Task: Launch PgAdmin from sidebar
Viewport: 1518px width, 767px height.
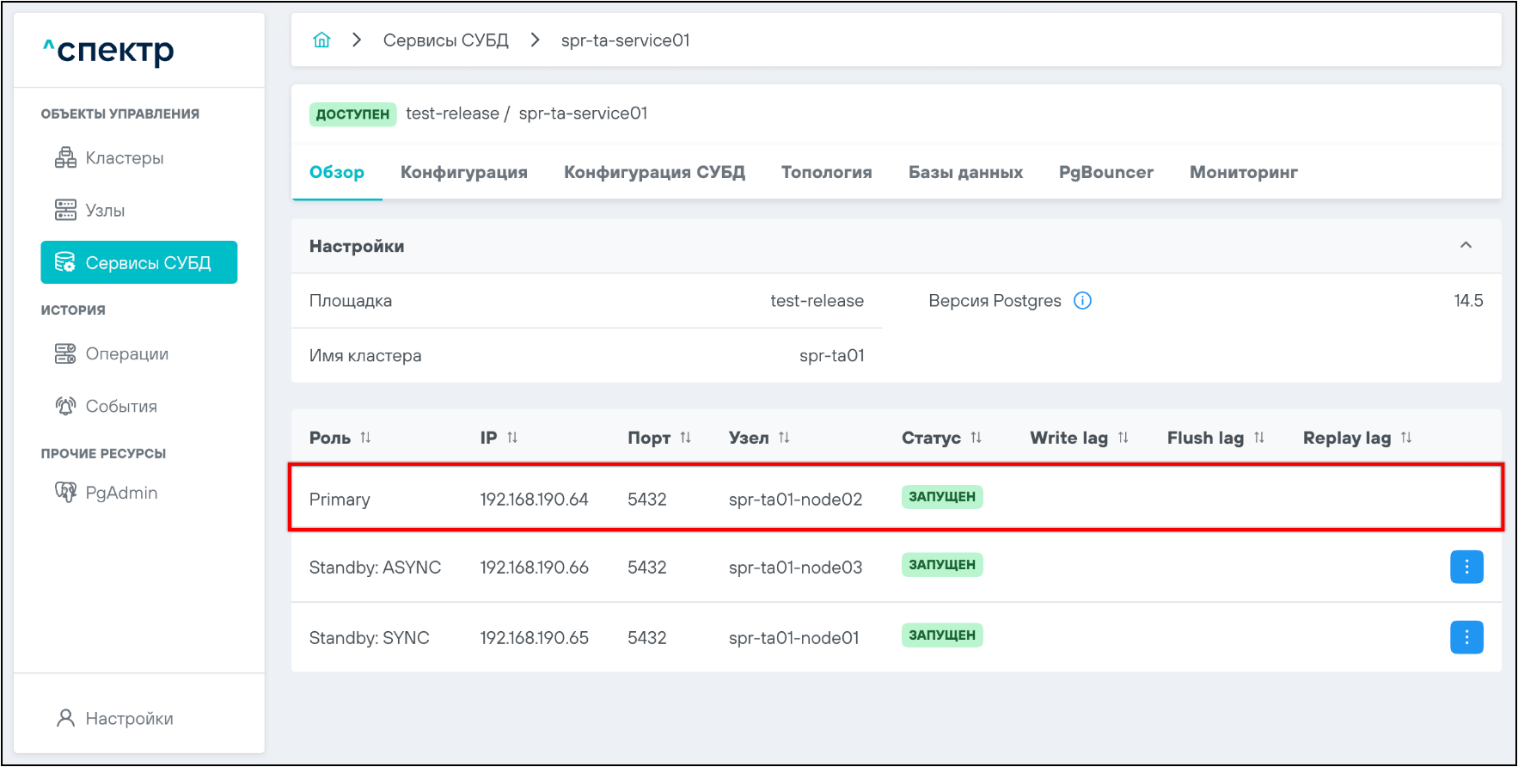Action: (121, 493)
